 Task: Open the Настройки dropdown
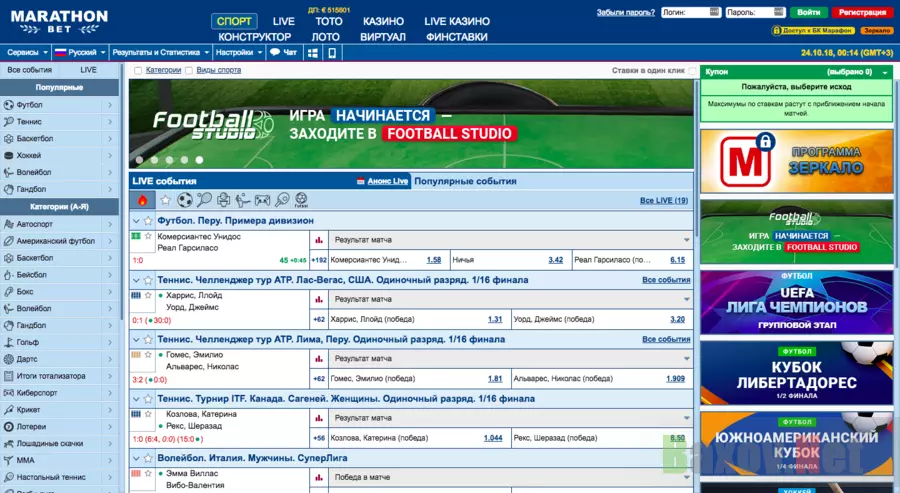pyautogui.click(x=239, y=52)
